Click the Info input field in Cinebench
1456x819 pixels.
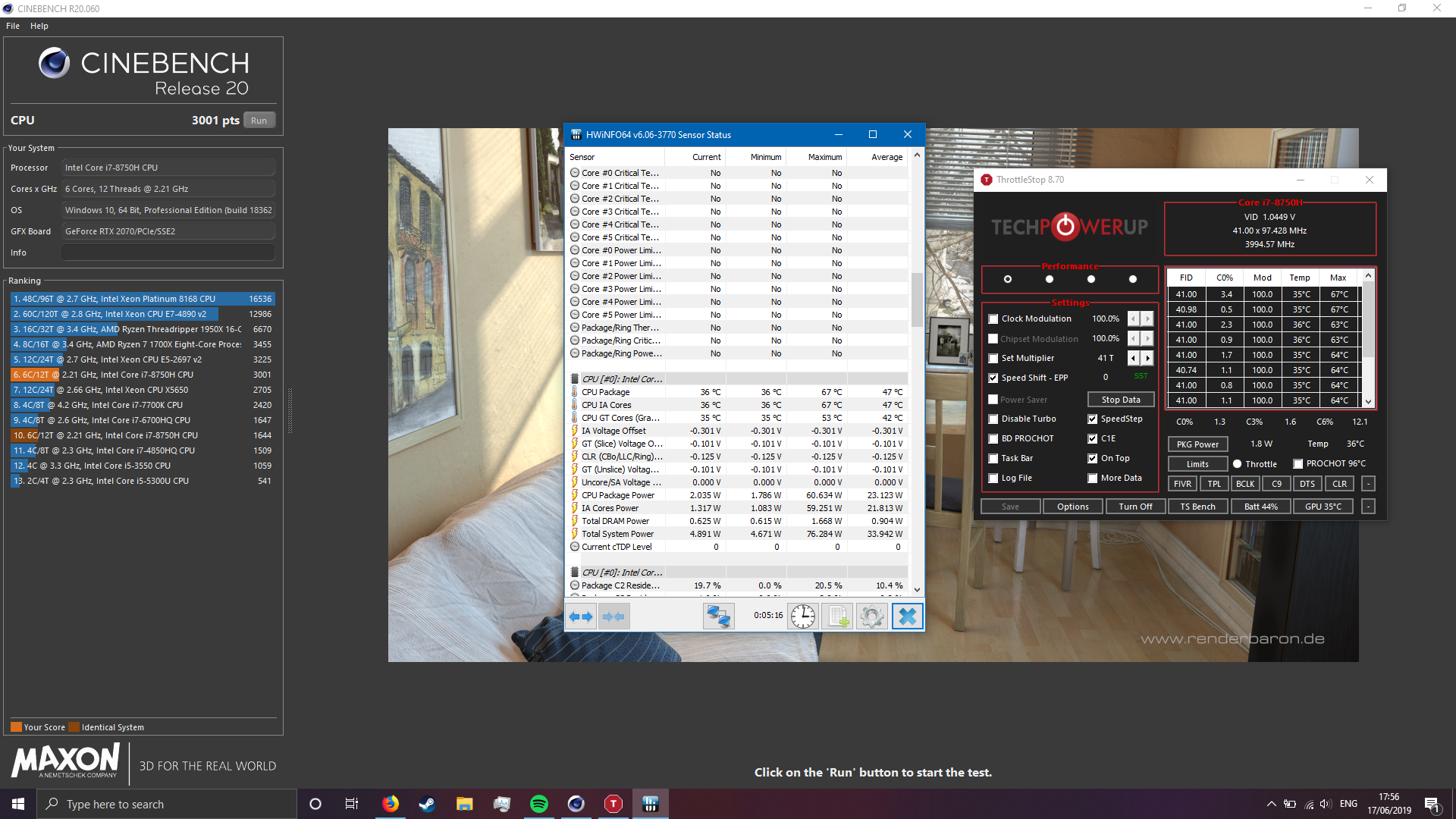coord(168,253)
